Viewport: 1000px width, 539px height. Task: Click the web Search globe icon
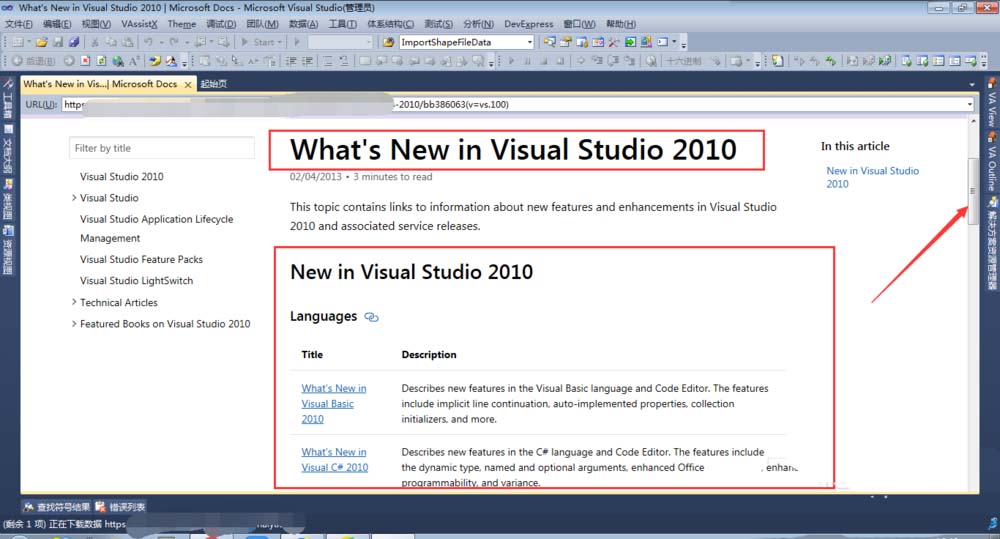point(118,61)
